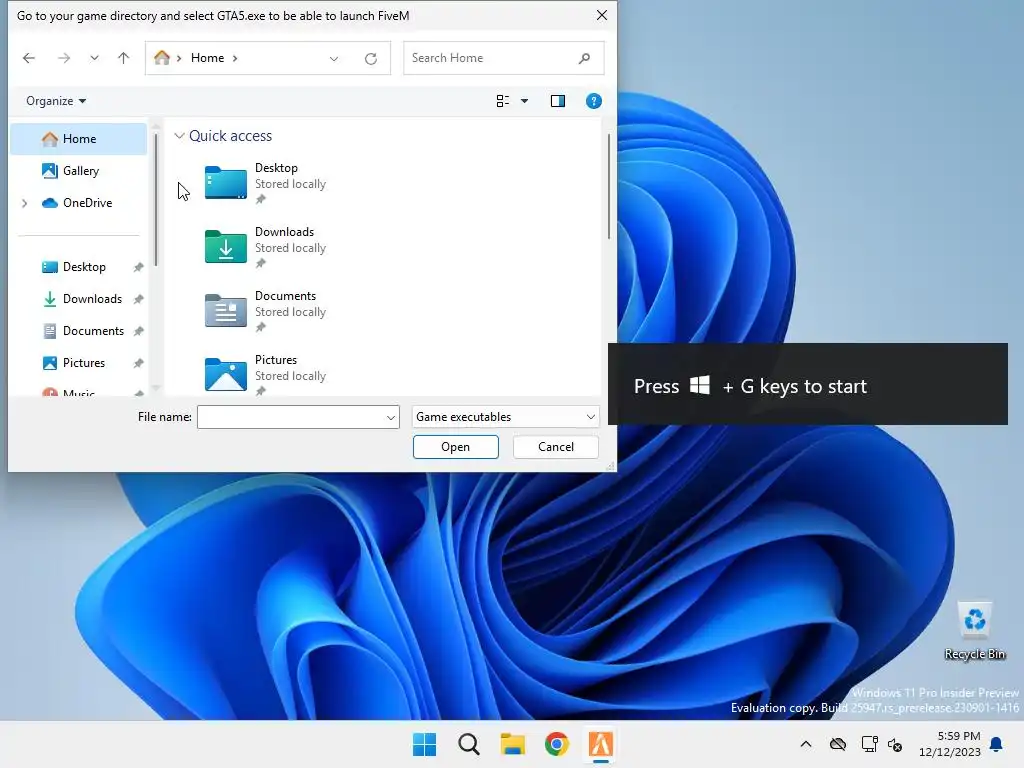Toggle the preview pane

click(558, 101)
